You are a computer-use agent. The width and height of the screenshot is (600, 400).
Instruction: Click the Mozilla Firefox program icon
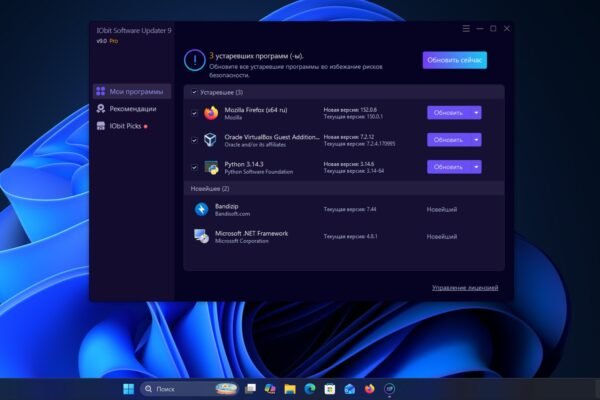[211, 113]
